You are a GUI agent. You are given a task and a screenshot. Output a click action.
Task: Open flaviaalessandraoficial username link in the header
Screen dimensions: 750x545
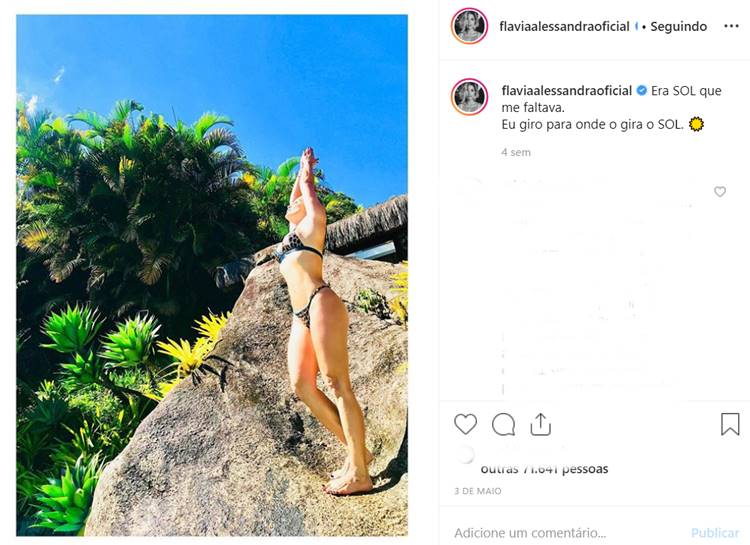pos(564,27)
